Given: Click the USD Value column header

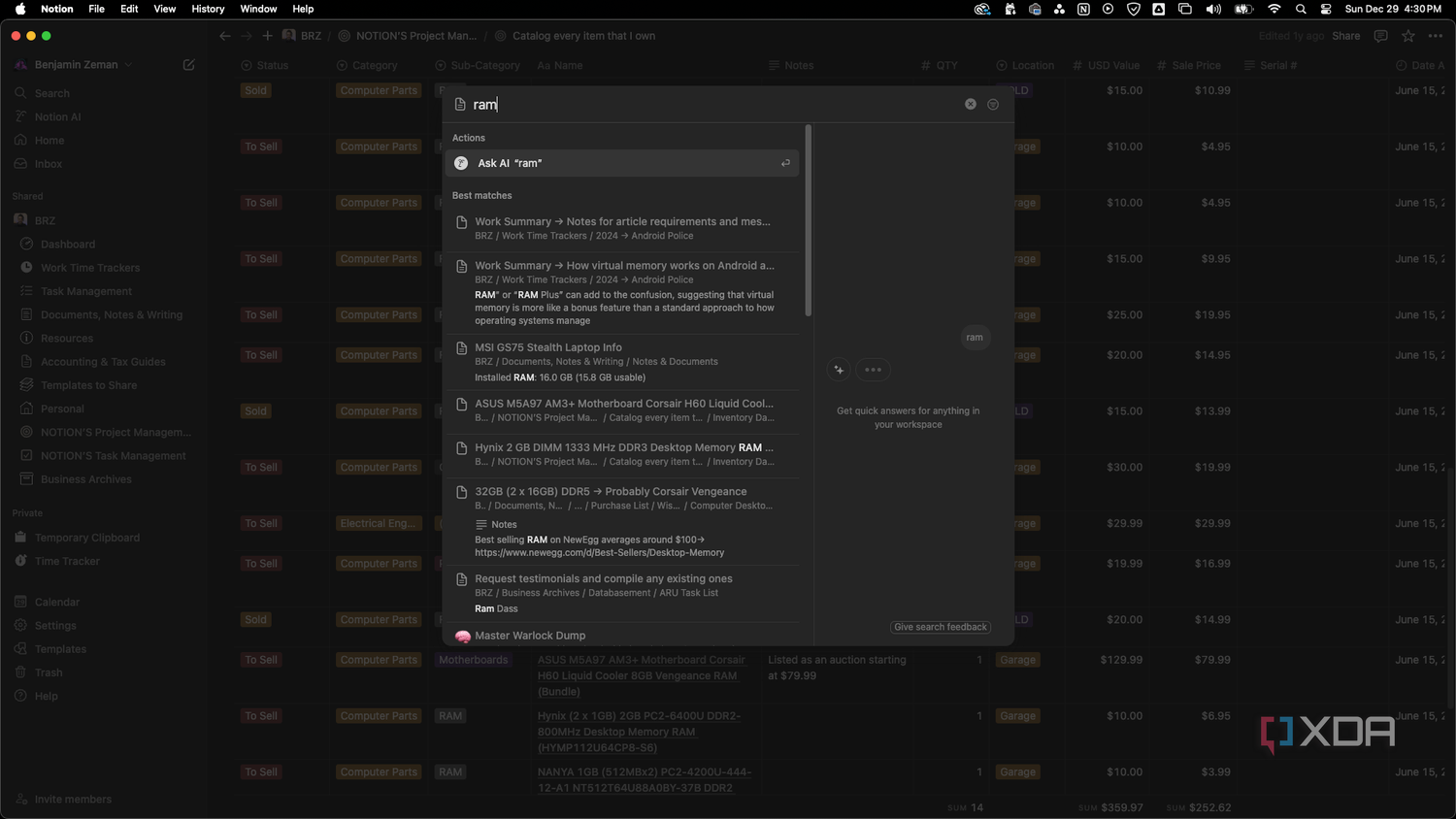Looking at the screenshot, I should coord(1107,65).
